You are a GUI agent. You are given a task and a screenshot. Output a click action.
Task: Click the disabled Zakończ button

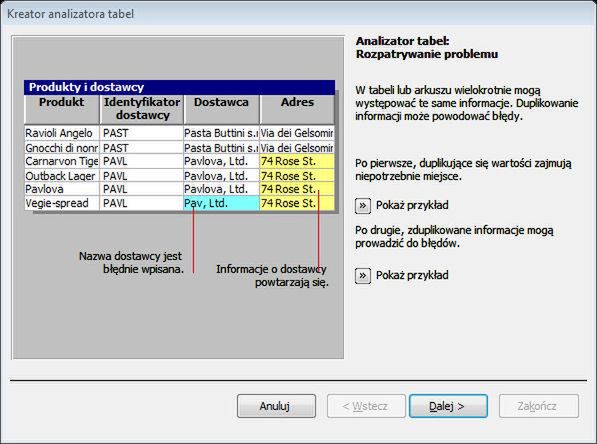point(539,406)
